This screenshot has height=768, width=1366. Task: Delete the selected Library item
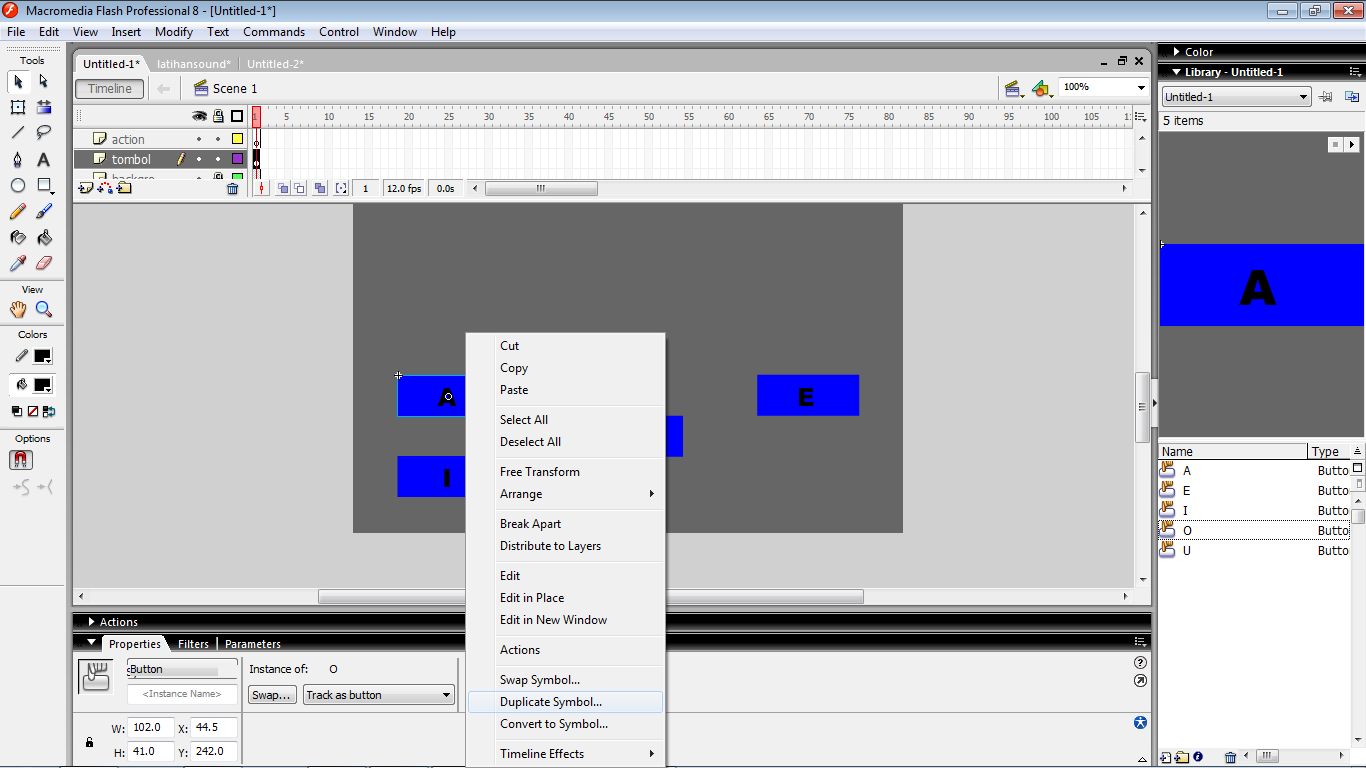pos(1231,758)
